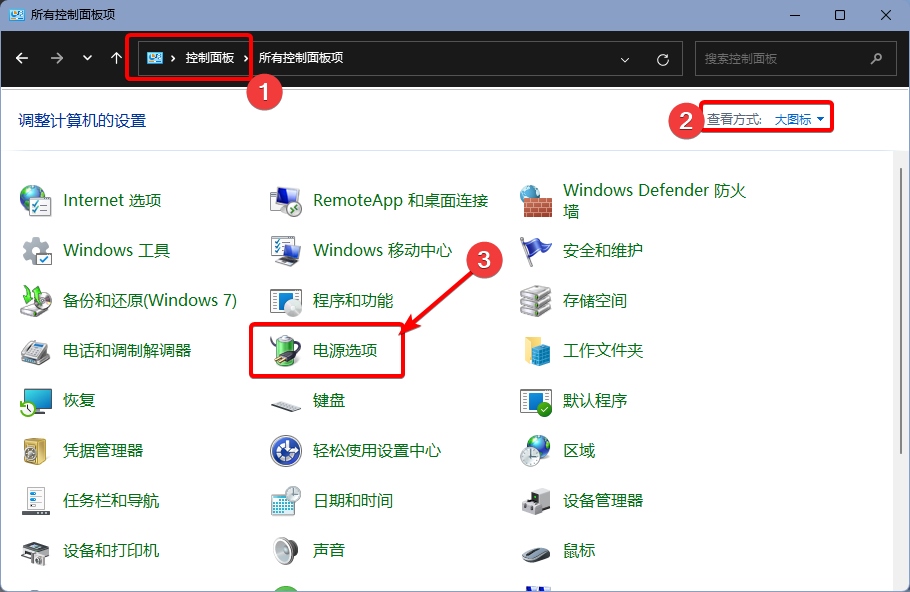Go back with the back arrow
The height and width of the screenshot is (592, 910).
22,58
